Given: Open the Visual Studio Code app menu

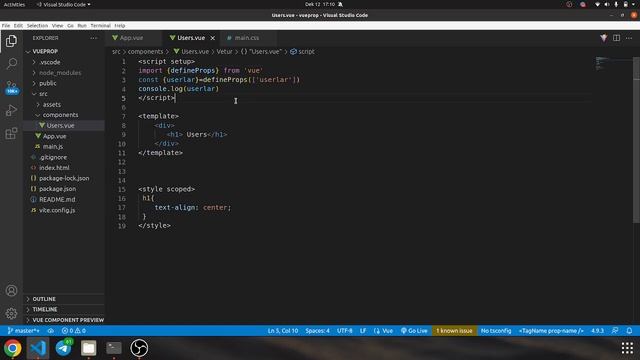Looking at the screenshot, I should [64, 4].
